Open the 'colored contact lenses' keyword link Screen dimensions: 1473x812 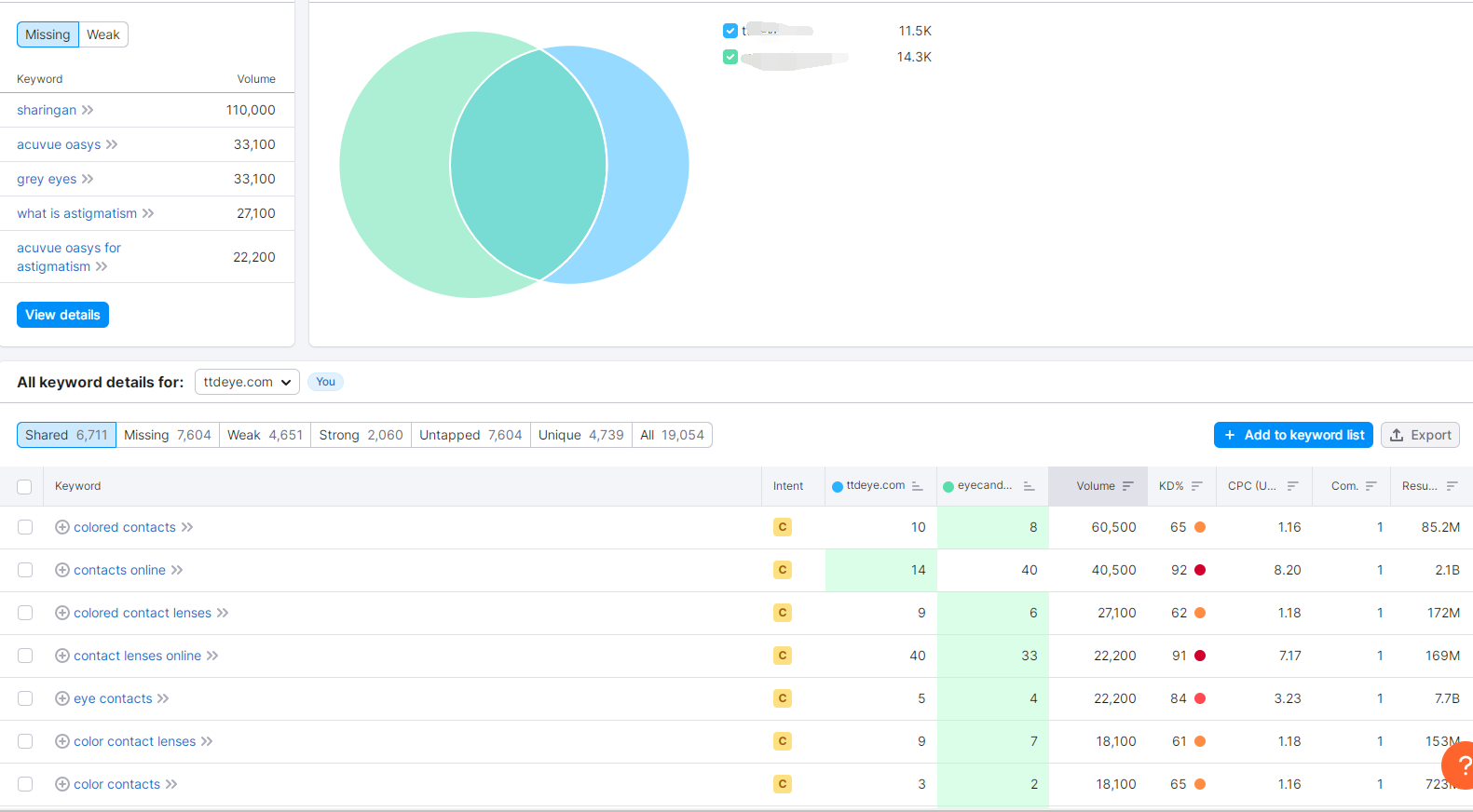coord(143,613)
